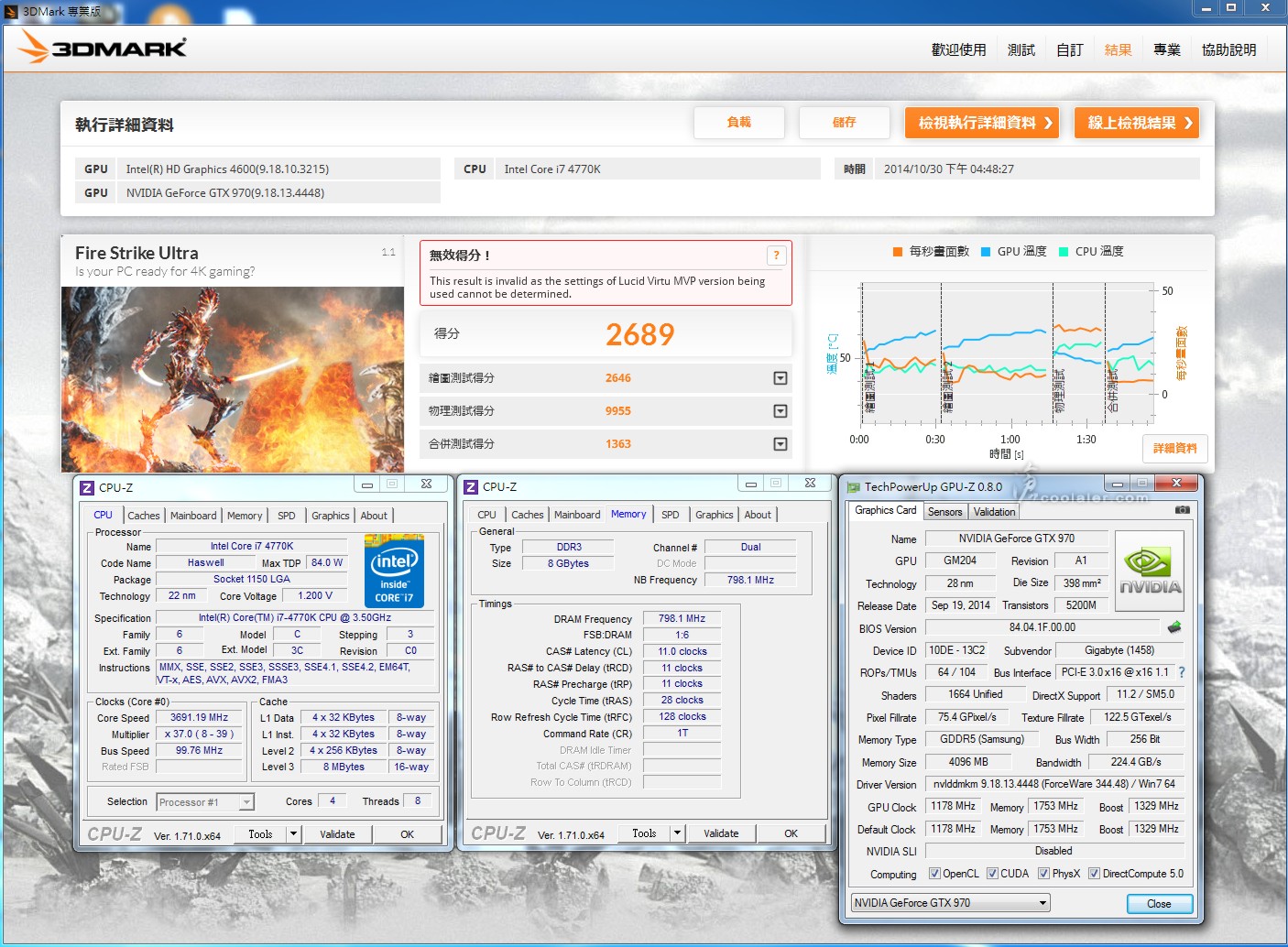Click the 負載 load button
The width and height of the screenshot is (1288, 947).
pos(739,123)
